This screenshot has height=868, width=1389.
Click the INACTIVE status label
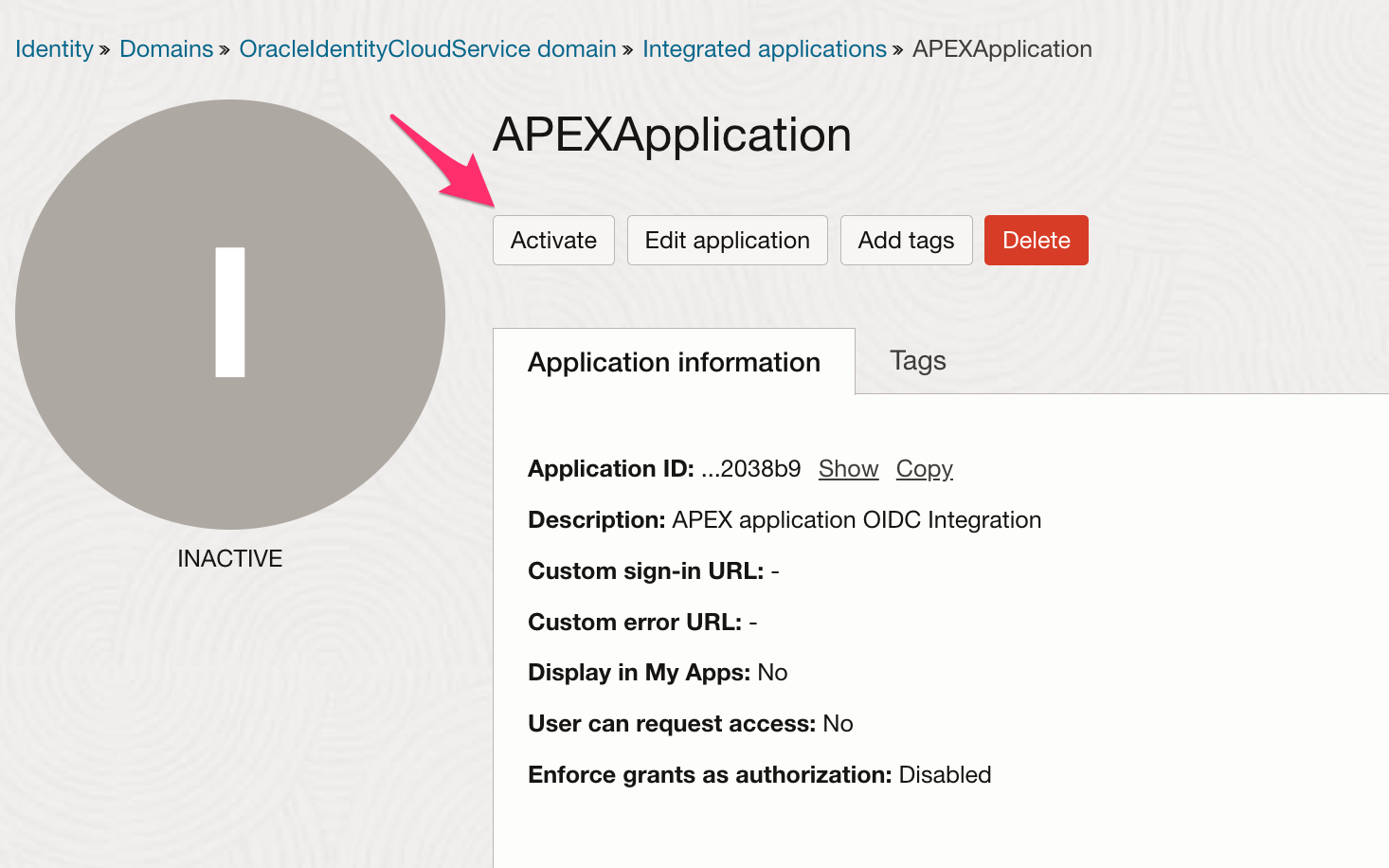tap(230, 559)
